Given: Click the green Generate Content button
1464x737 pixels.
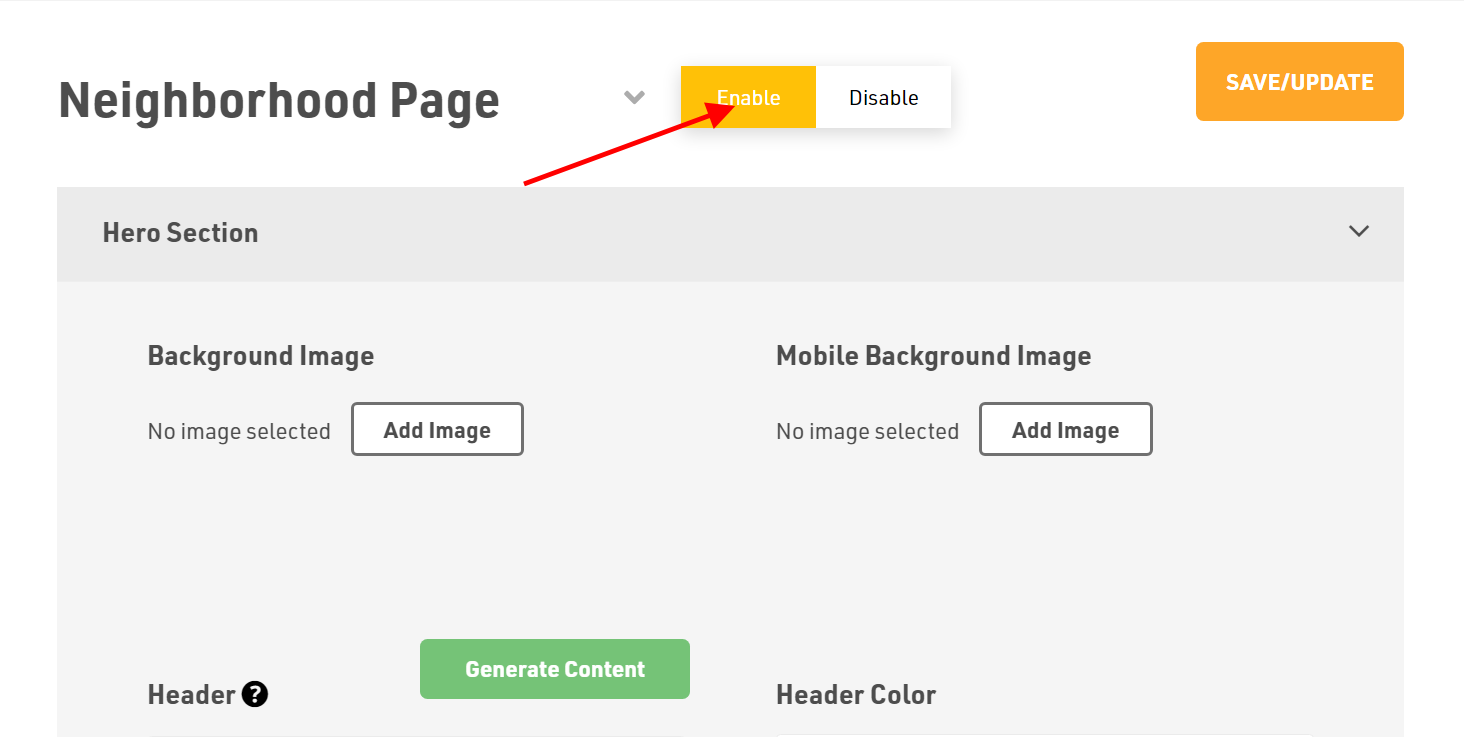Looking at the screenshot, I should click(x=554, y=669).
